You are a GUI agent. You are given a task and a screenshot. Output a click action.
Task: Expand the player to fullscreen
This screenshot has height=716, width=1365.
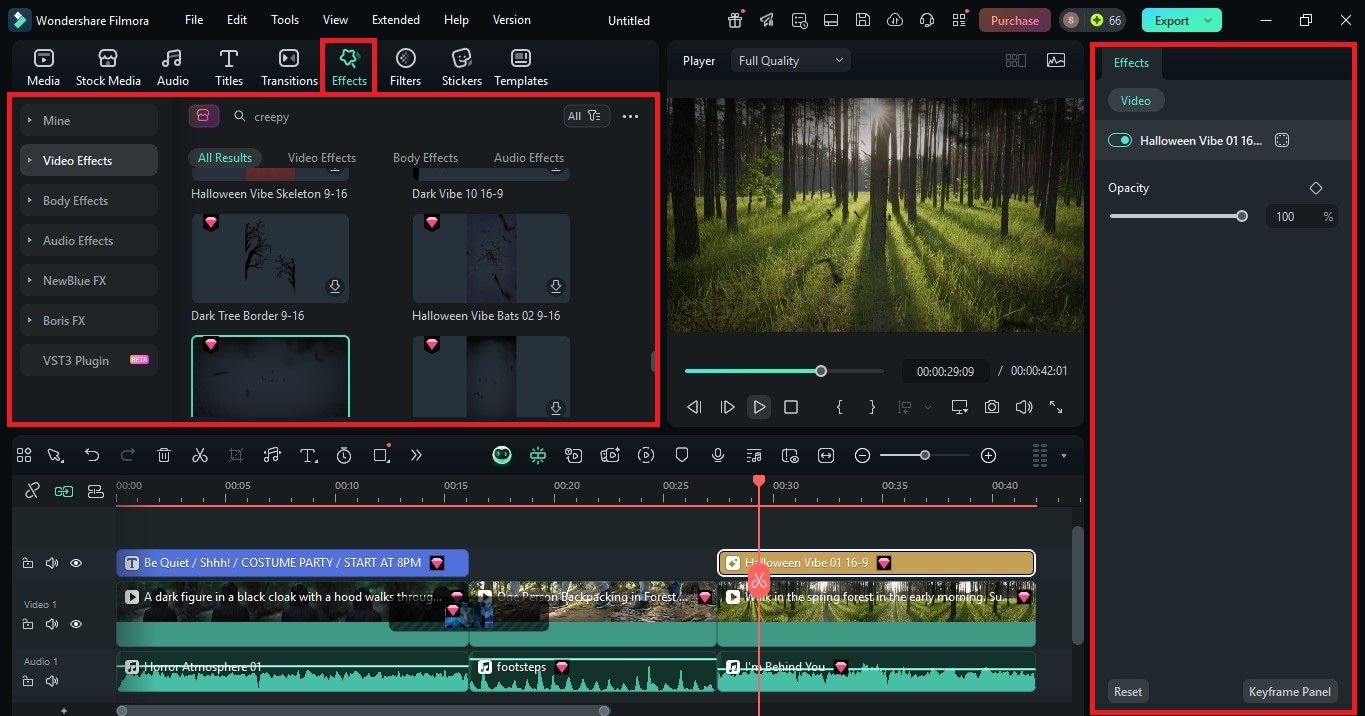1056,407
